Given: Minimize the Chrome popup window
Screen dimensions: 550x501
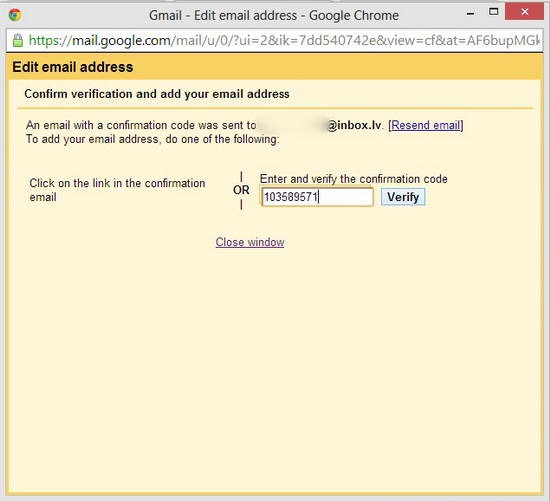Looking at the screenshot, I should click(471, 14).
